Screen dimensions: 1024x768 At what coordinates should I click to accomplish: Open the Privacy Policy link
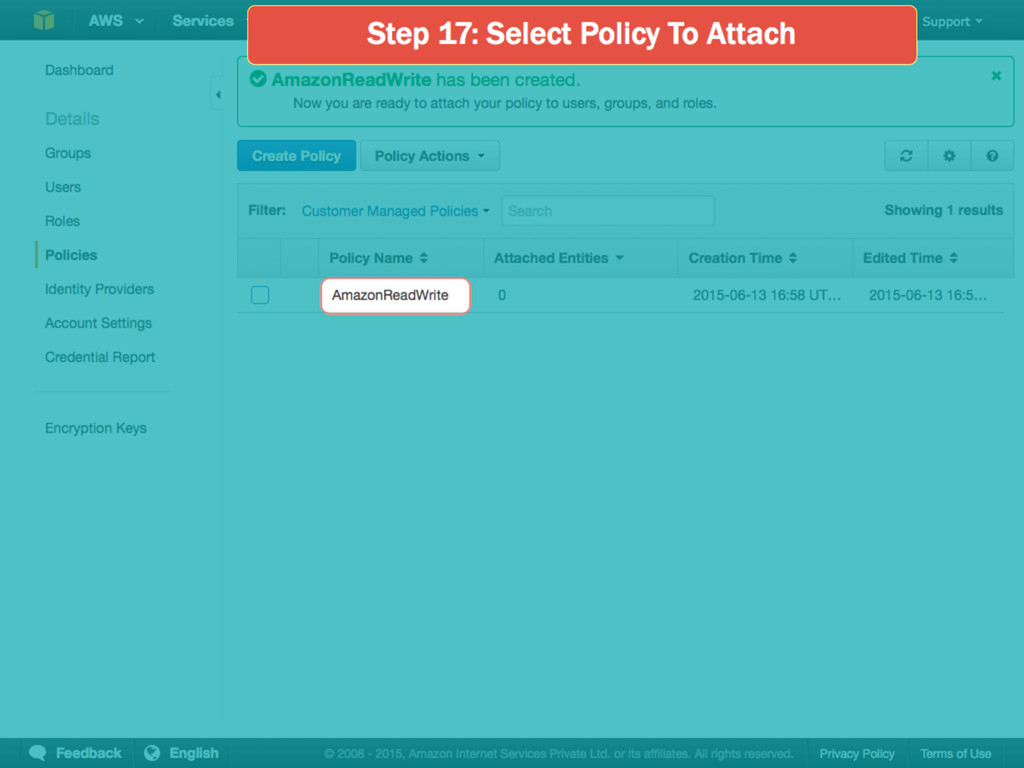[857, 754]
